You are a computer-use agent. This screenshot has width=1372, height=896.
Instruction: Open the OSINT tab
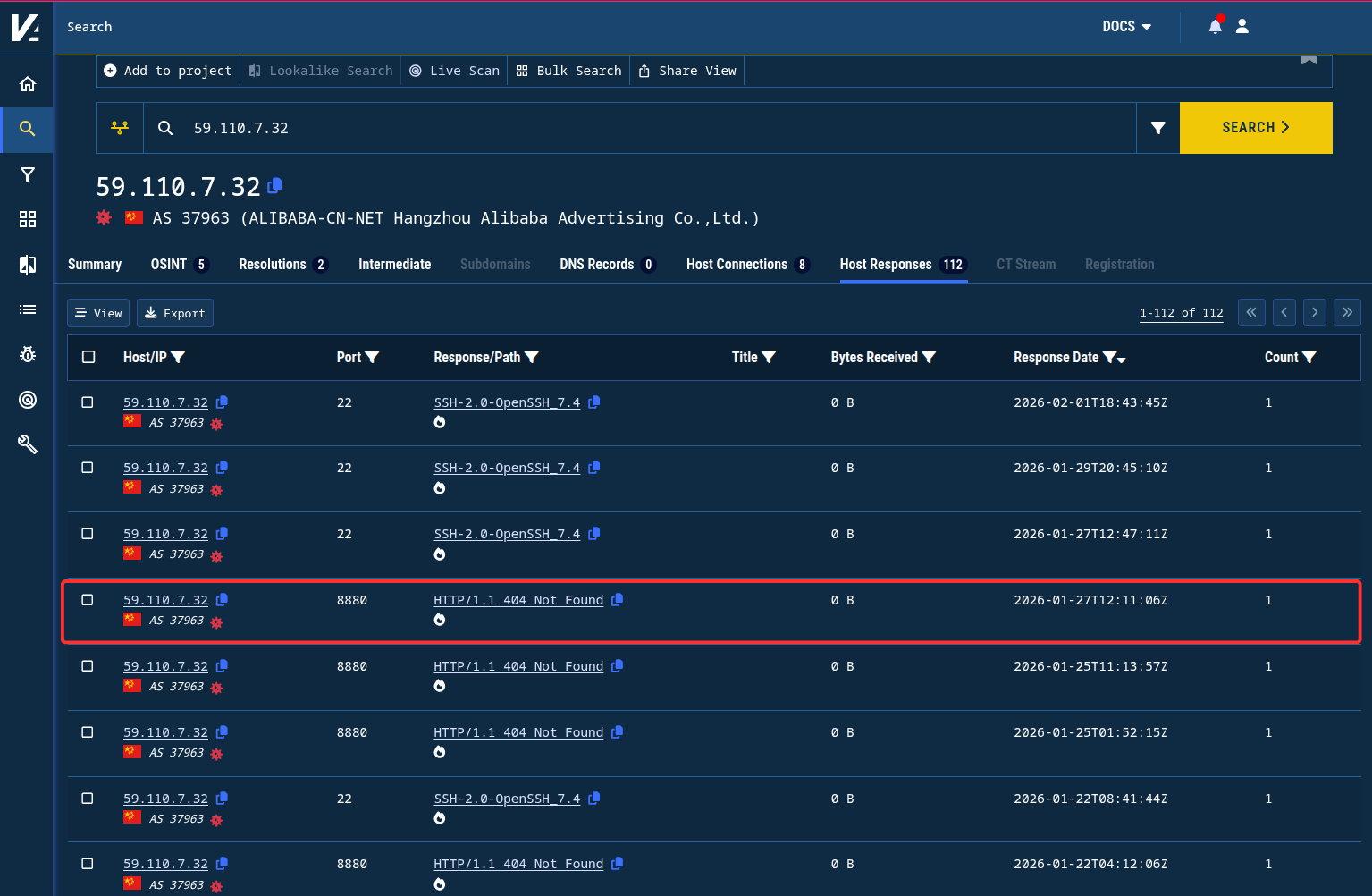tap(168, 264)
